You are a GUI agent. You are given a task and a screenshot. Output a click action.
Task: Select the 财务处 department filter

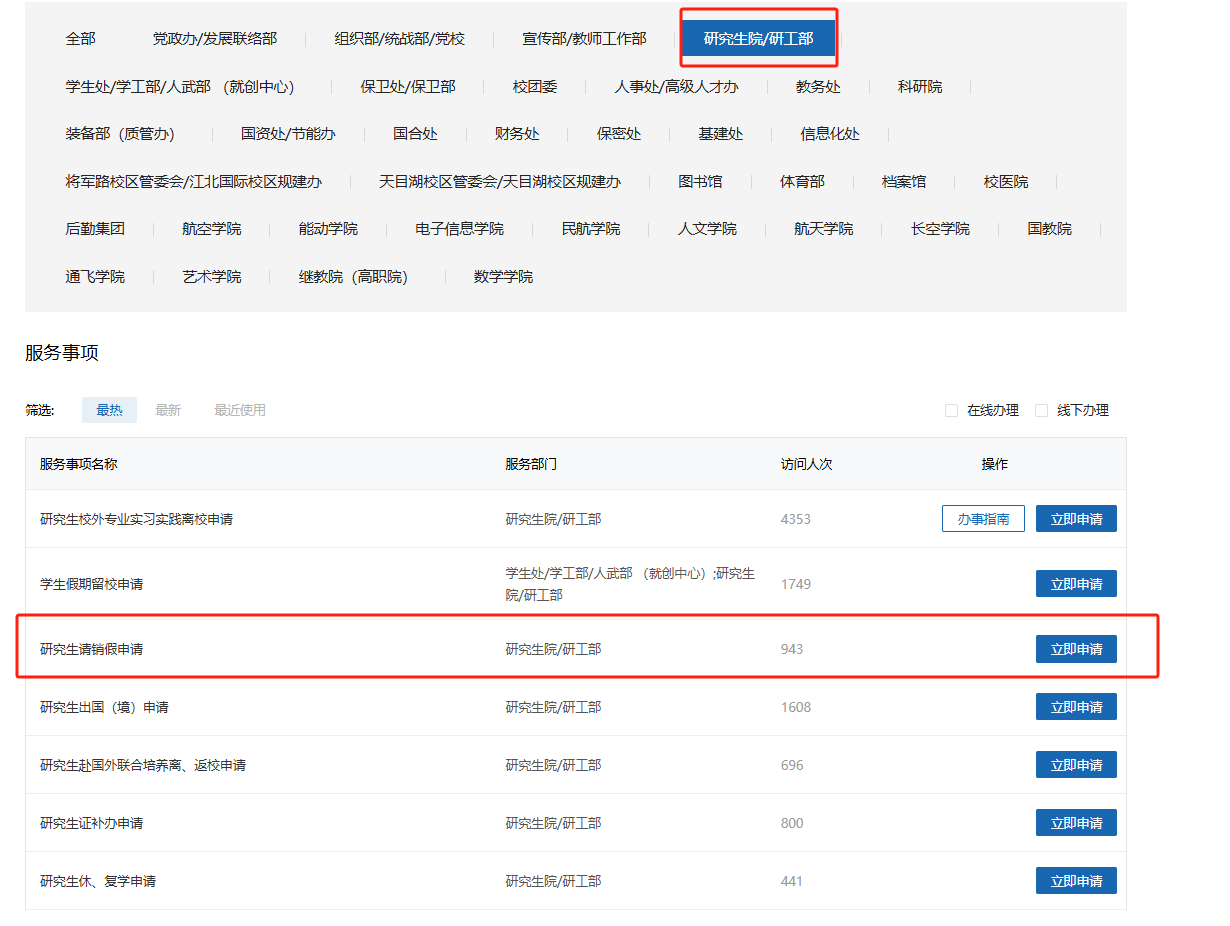(517, 134)
